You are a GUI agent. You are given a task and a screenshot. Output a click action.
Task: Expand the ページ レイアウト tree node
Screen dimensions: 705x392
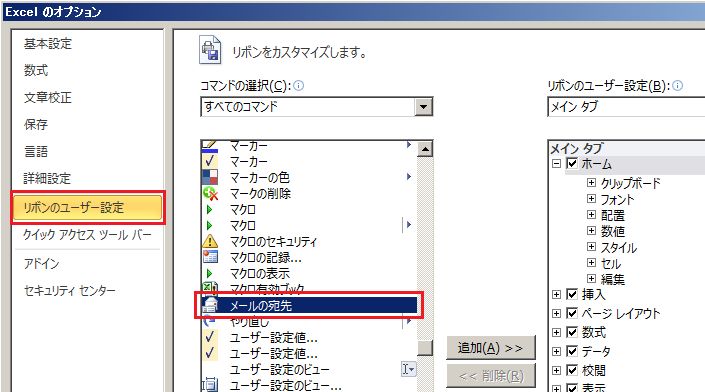[556, 313]
